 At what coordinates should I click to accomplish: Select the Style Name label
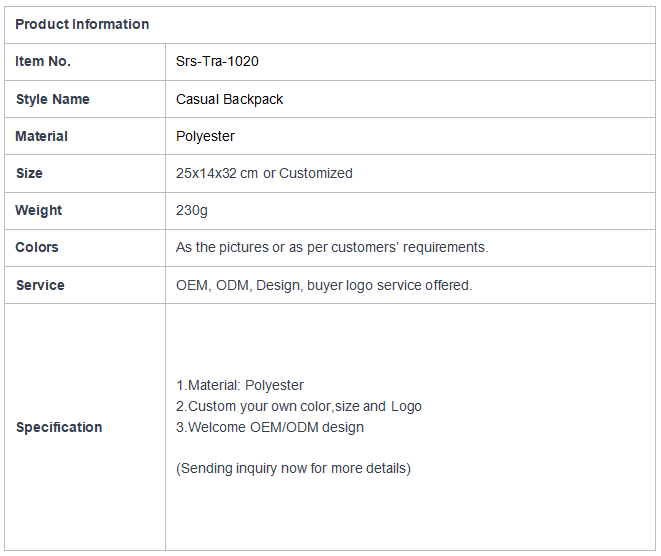pyautogui.click(x=53, y=99)
